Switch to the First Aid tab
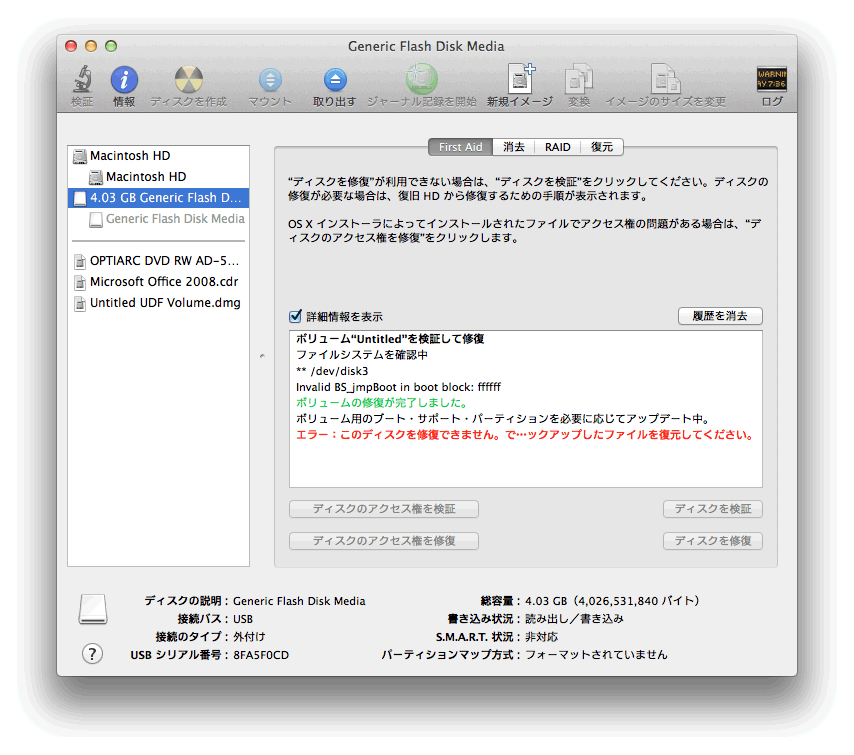The image size is (854, 755). [460, 147]
